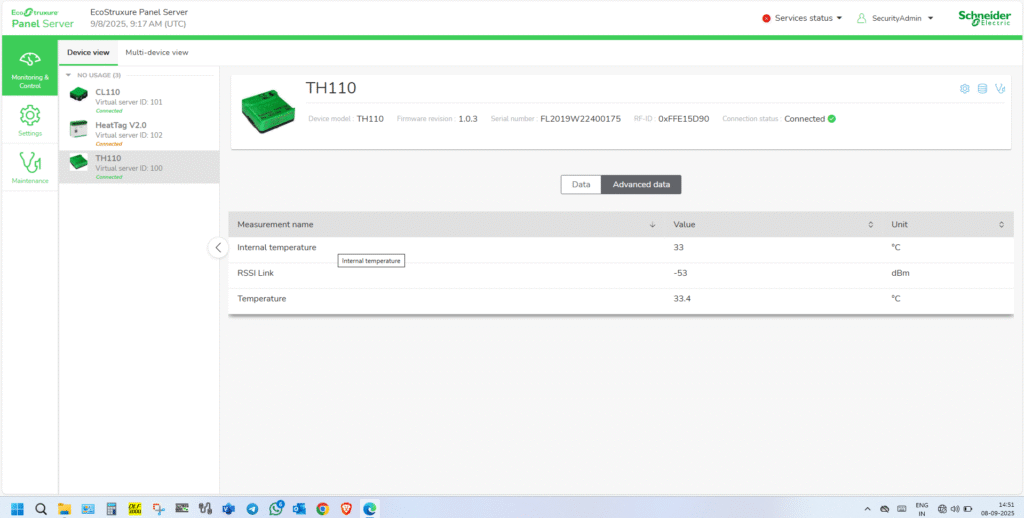Switch to the Multi-device view tab
1024x518 pixels.
(x=156, y=52)
